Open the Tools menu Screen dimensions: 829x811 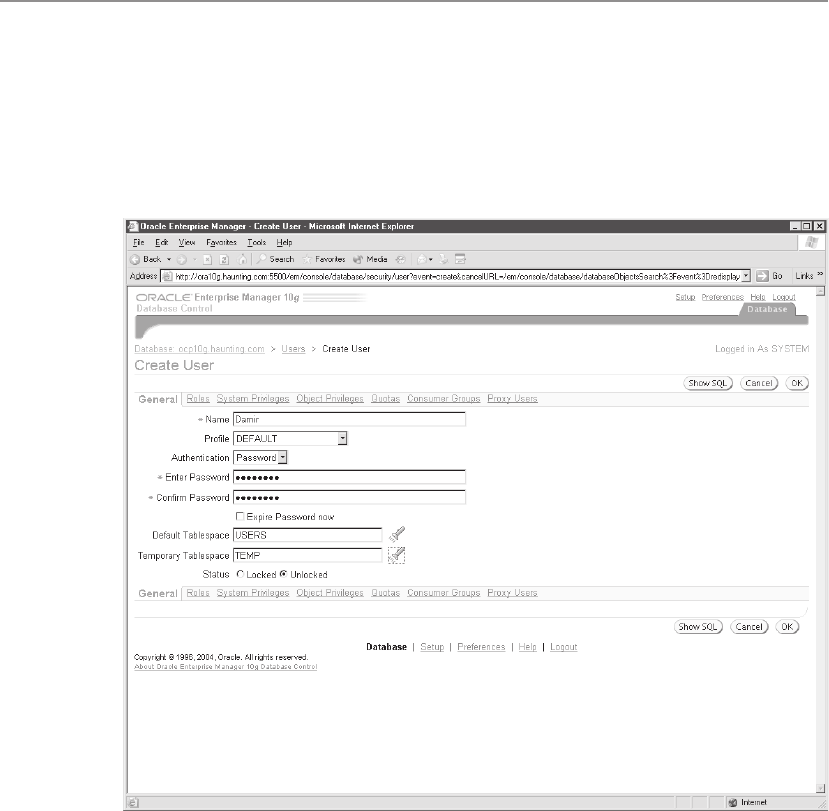coord(256,242)
